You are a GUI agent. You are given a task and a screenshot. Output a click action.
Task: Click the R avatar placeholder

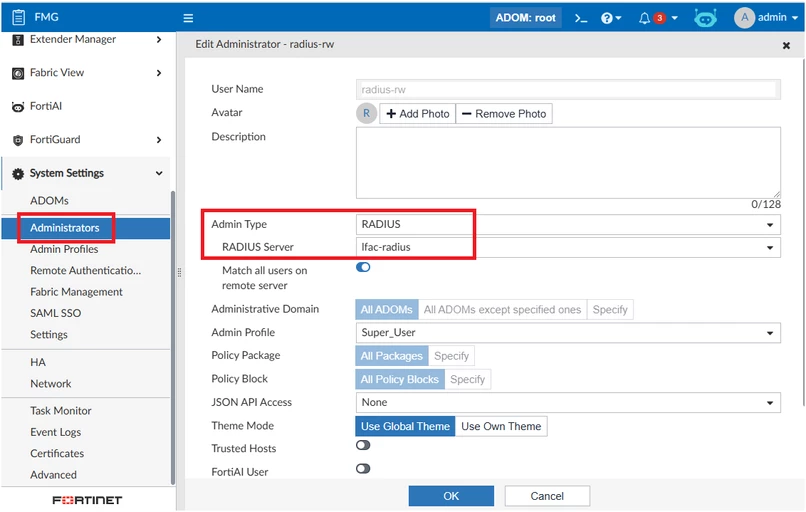[x=367, y=114]
